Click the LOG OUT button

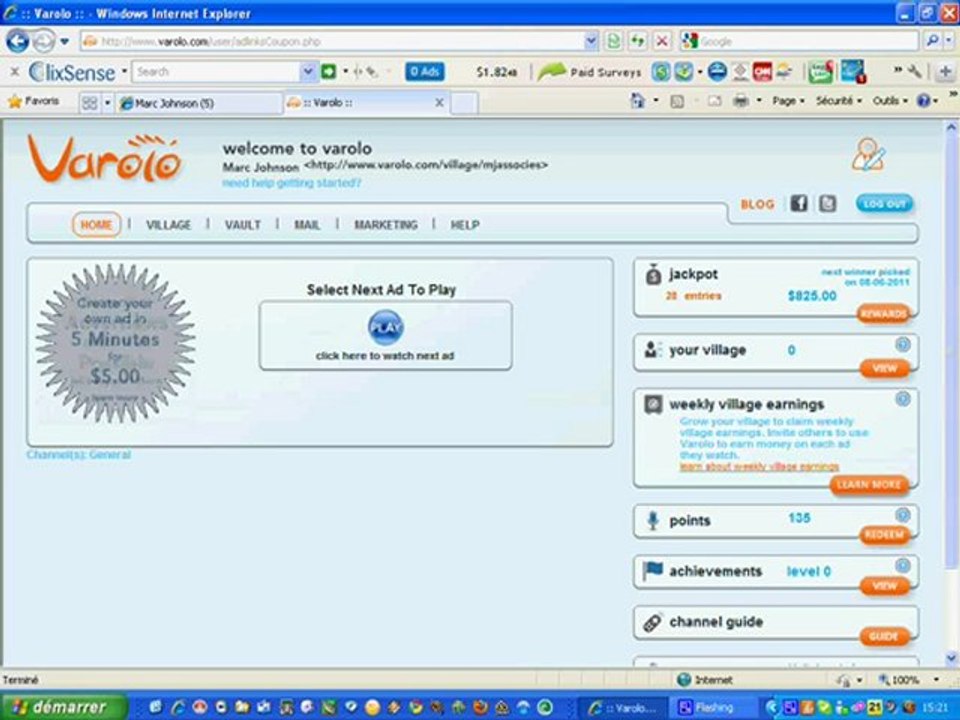[x=884, y=203]
